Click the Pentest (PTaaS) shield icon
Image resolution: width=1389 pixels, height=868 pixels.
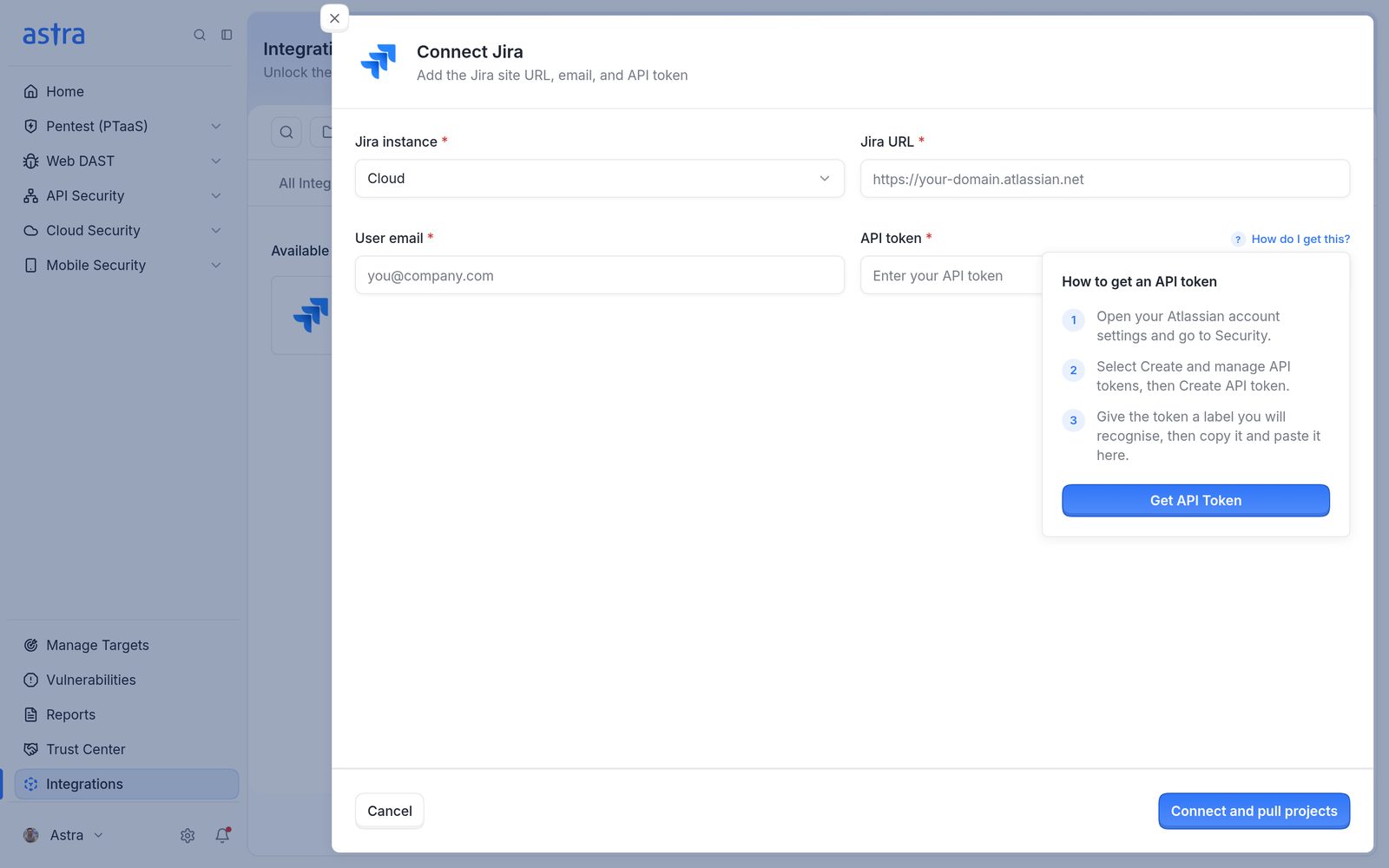click(x=31, y=126)
